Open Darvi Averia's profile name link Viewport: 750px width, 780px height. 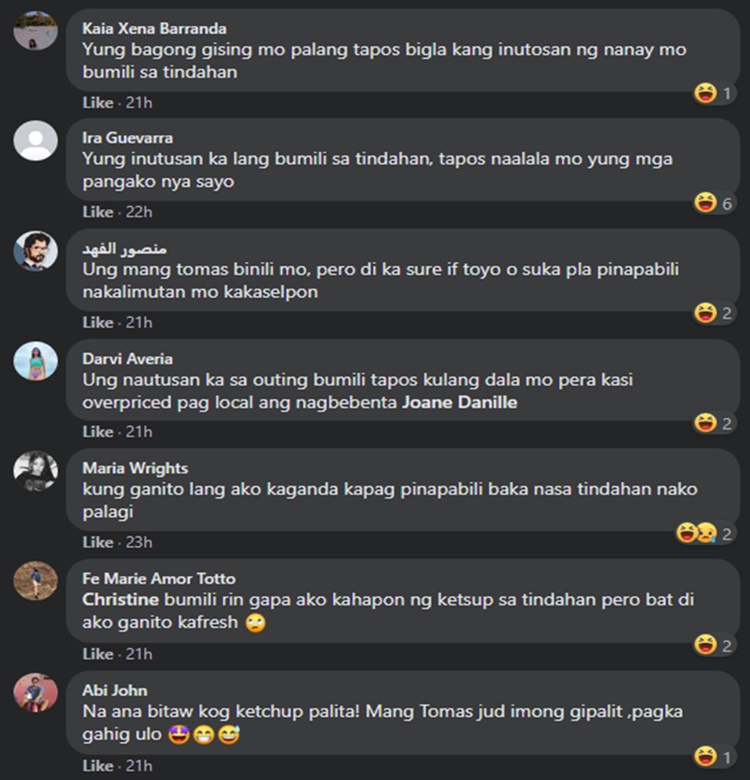click(x=127, y=359)
